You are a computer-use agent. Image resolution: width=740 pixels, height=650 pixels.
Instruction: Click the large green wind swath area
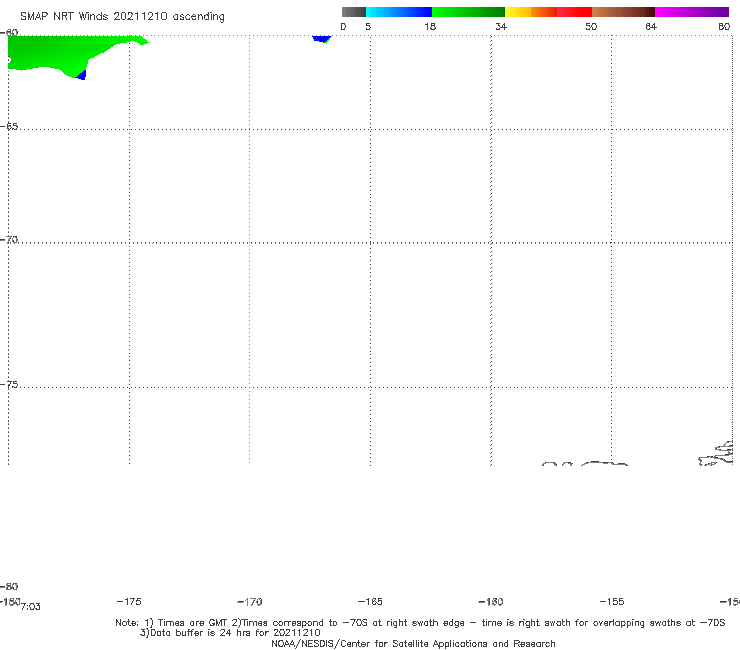coord(57,53)
